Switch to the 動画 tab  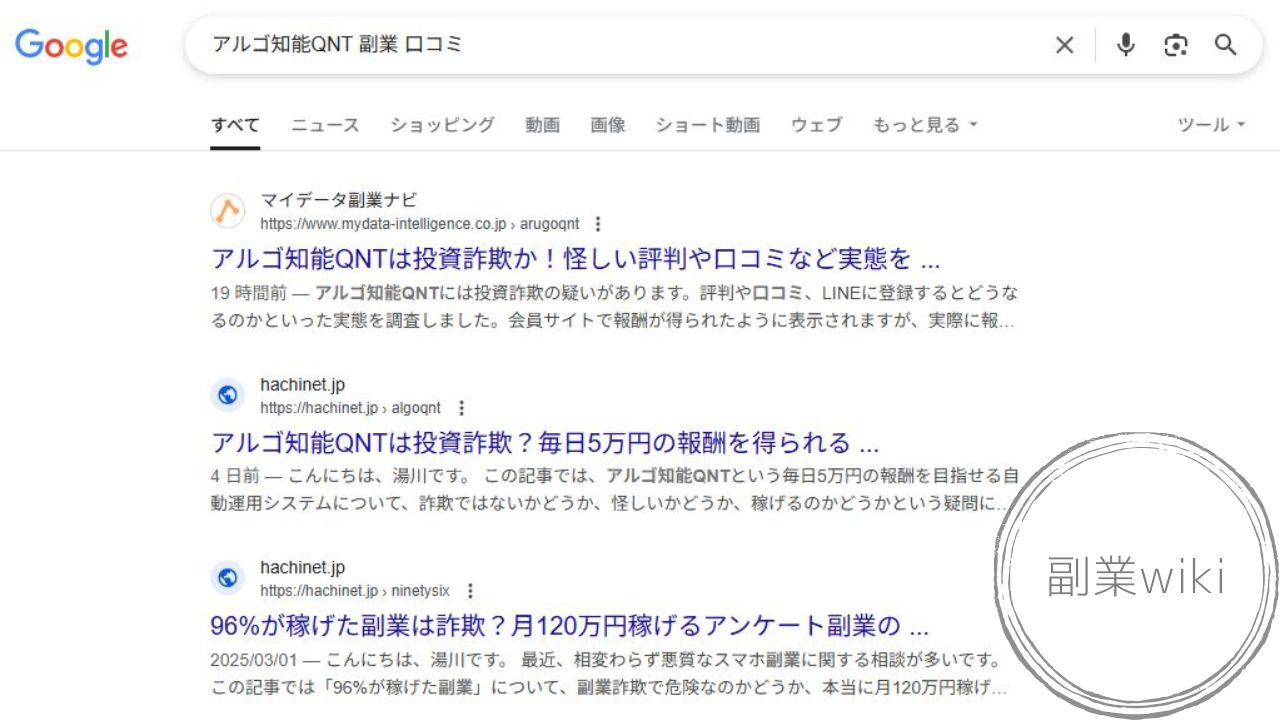[542, 125]
